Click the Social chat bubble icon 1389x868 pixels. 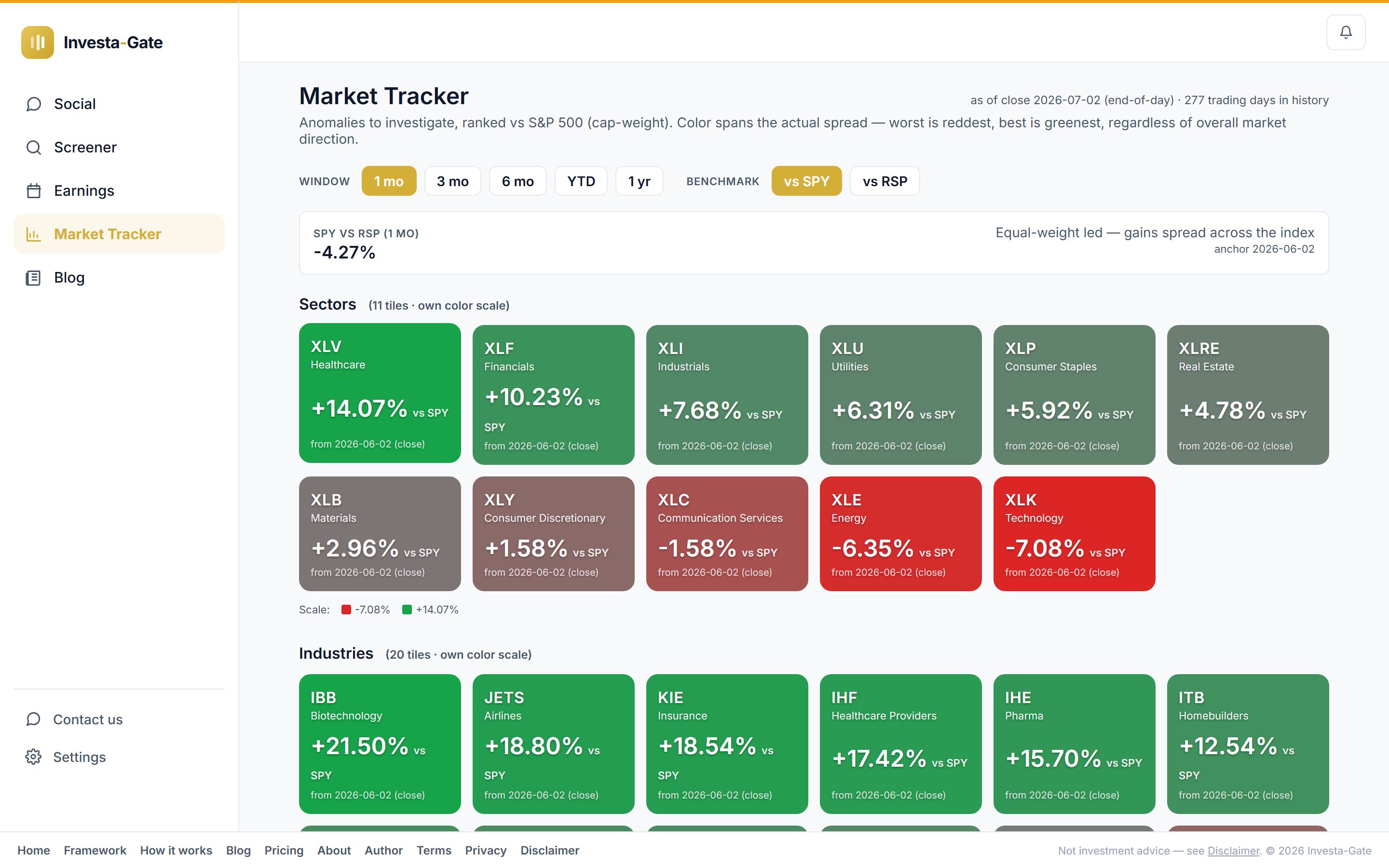[34, 104]
